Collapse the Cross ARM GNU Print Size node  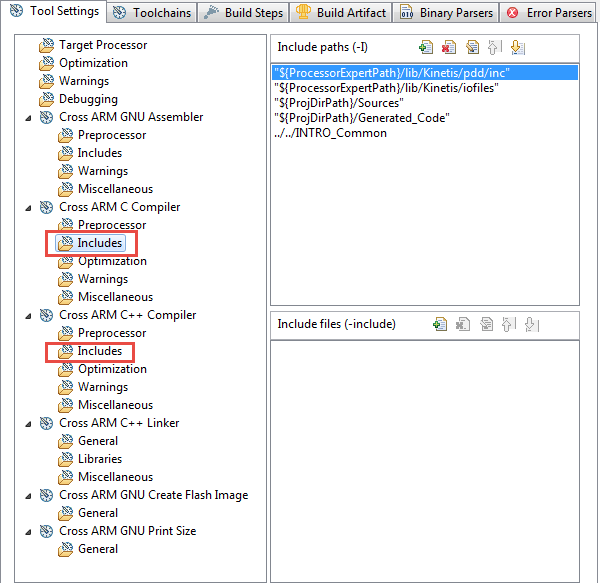(28, 532)
